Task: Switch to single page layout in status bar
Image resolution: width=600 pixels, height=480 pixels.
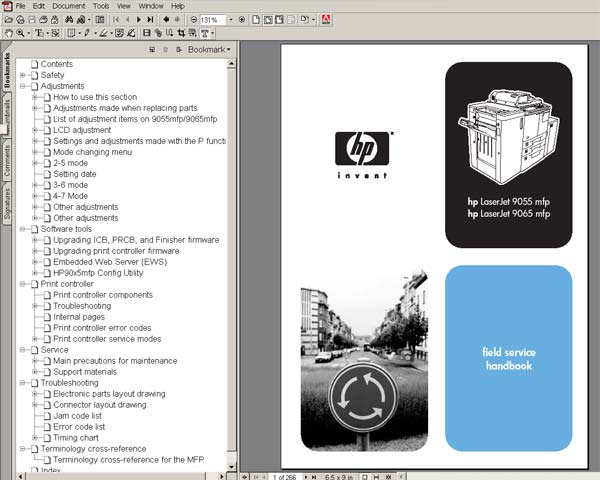Action: tap(365, 477)
